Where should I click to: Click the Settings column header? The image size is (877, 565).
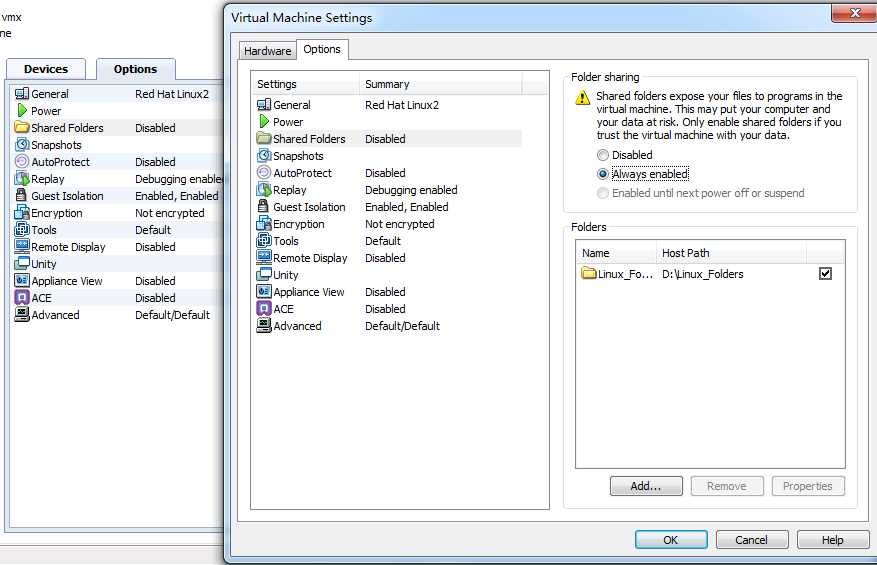[305, 84]
